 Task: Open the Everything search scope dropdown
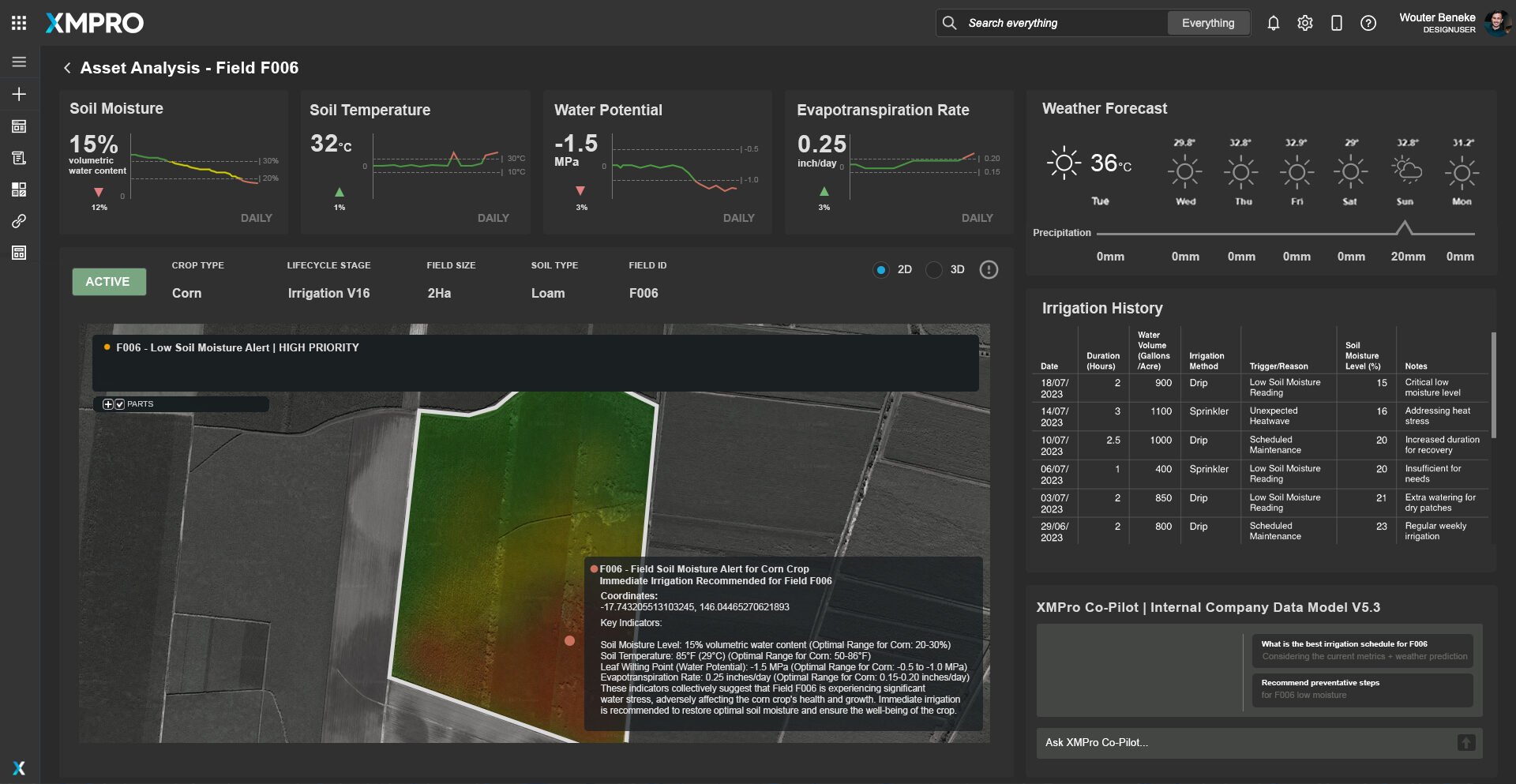(1207, 23)
